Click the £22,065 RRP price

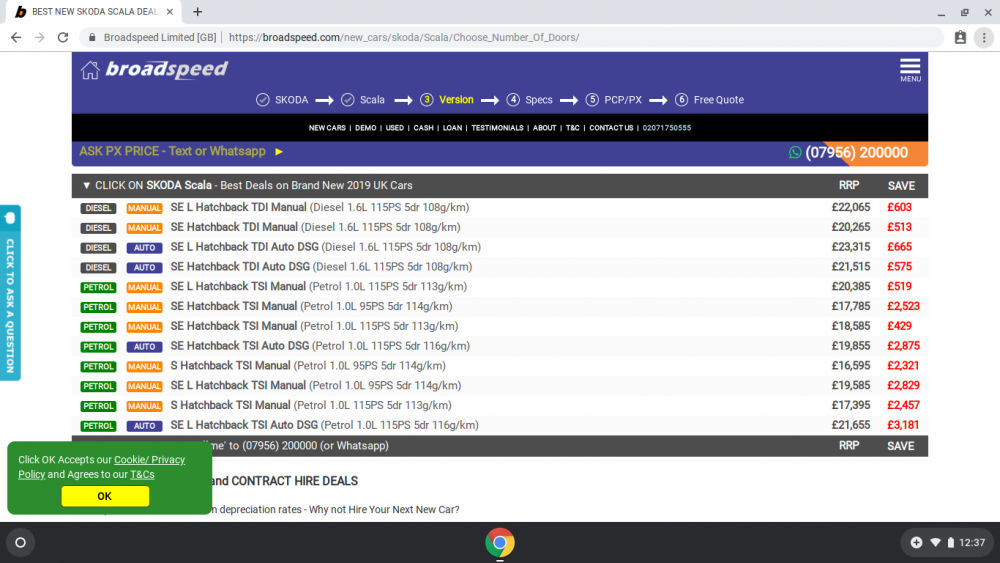850,208
